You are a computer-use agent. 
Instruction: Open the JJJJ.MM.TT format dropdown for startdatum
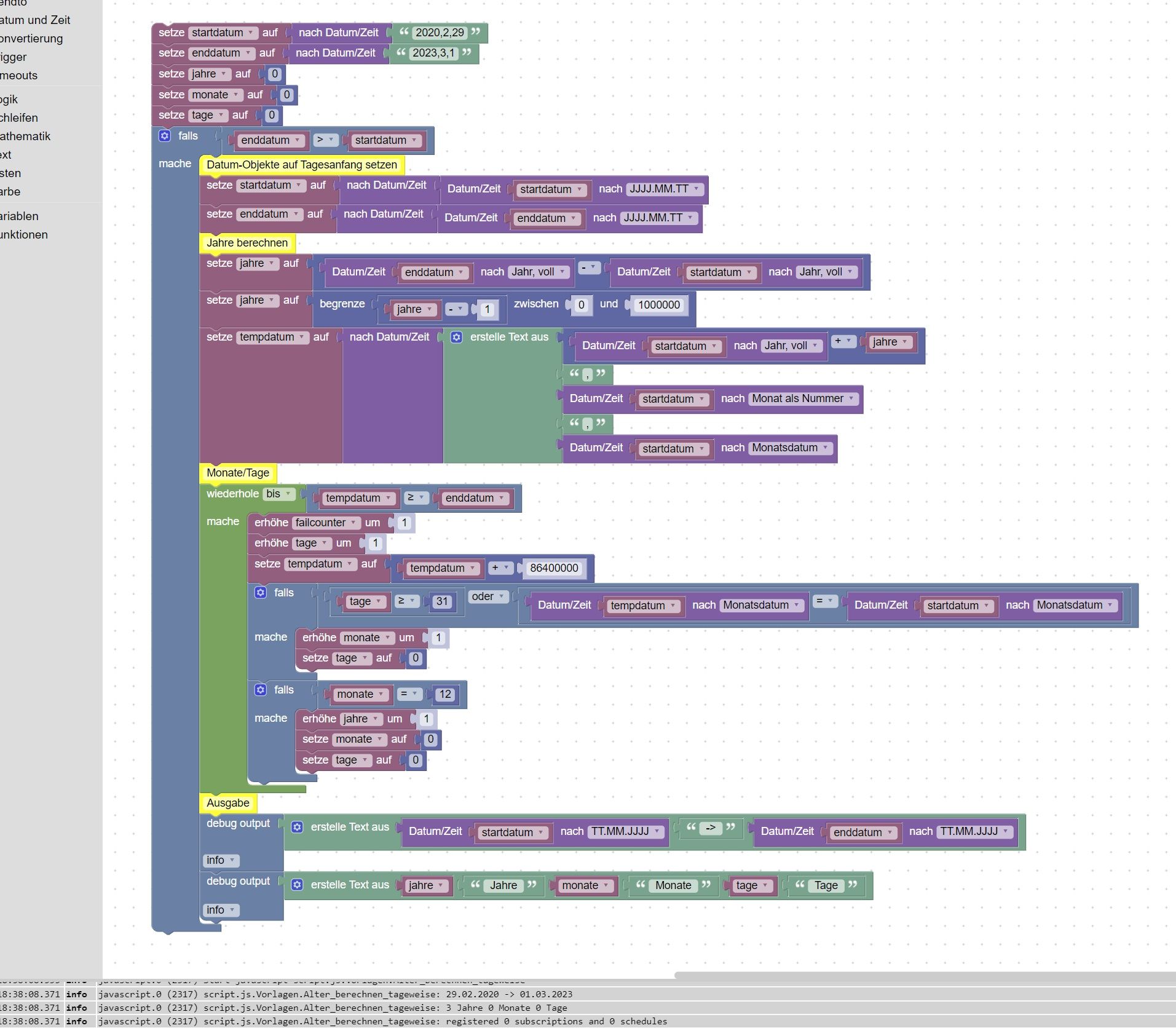pyautogui.click(x=665, y=189)
